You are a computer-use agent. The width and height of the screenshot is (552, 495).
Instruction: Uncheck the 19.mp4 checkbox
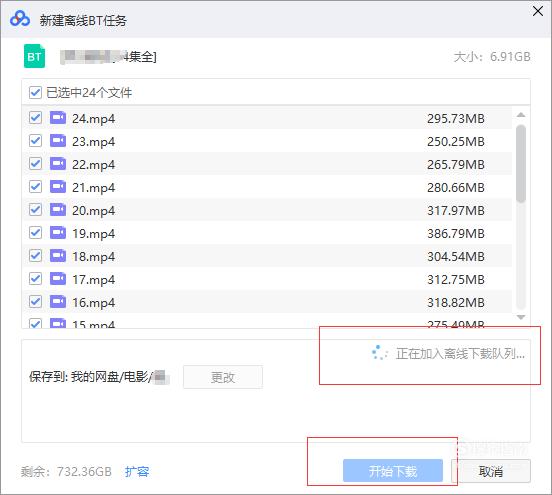(35, 233)
